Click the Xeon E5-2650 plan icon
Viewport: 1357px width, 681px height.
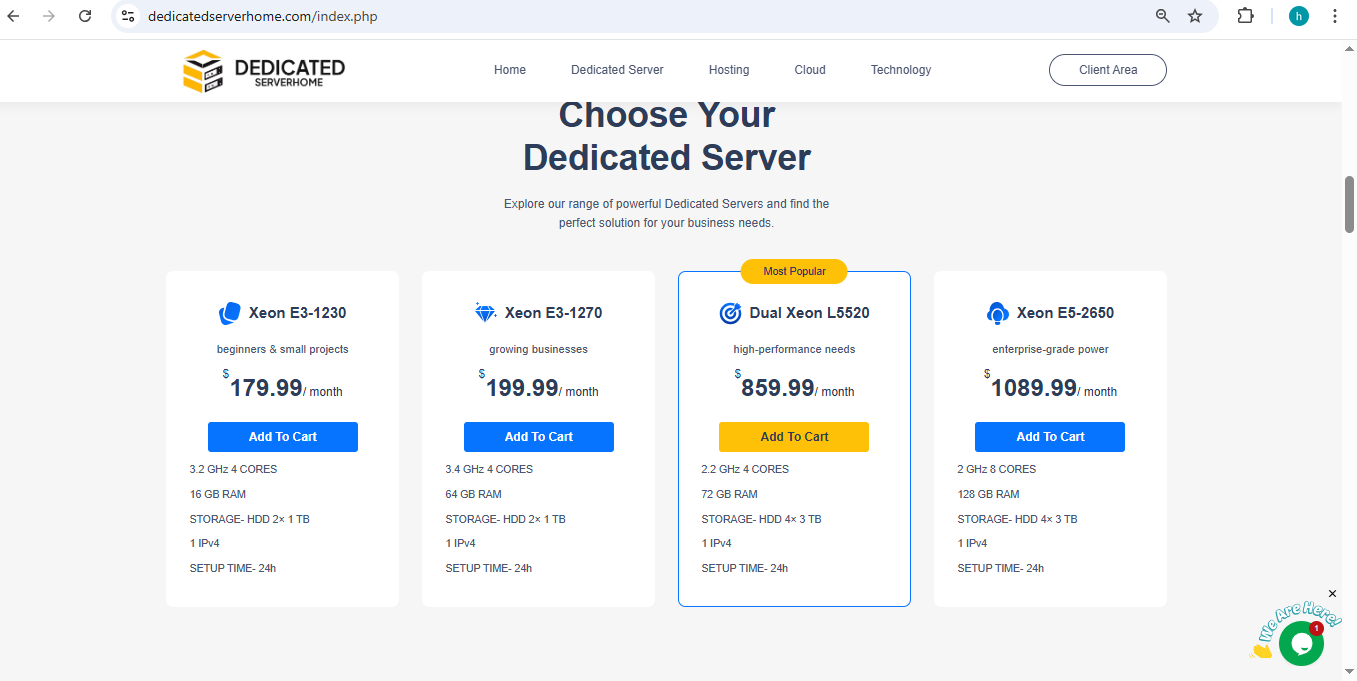point(997,314)
